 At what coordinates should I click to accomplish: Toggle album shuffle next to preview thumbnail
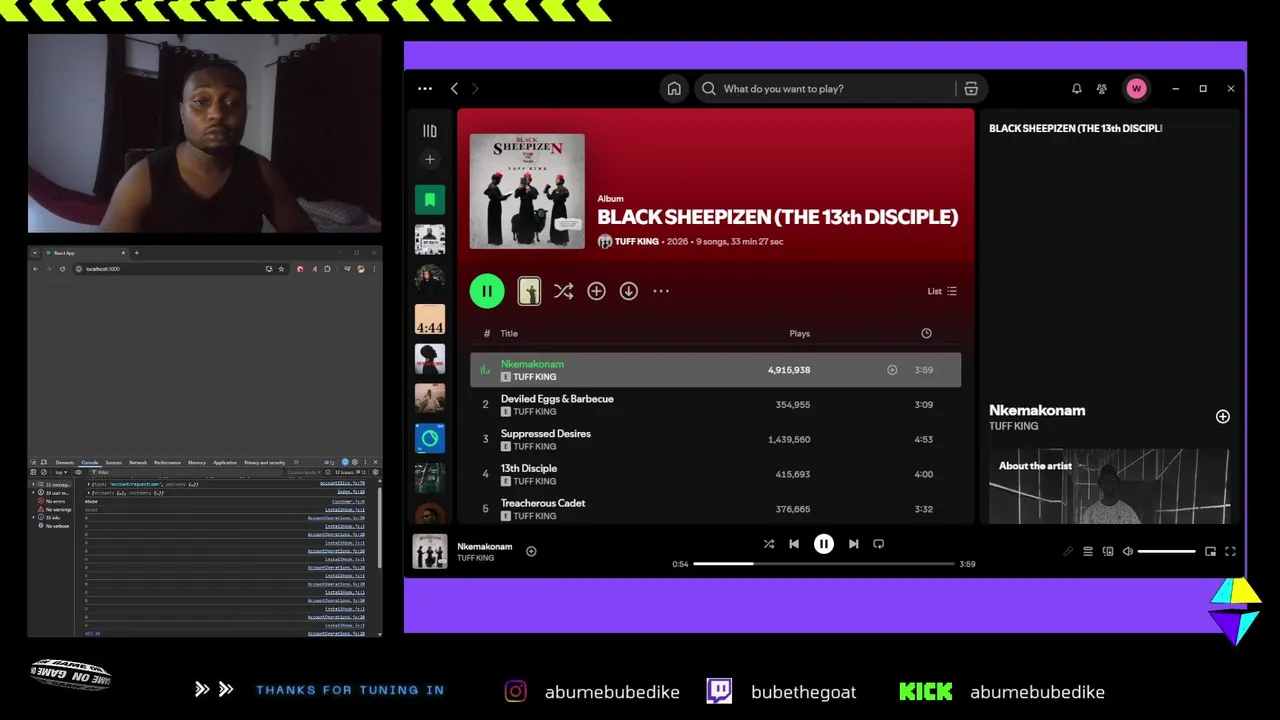[x=563, y=291]
